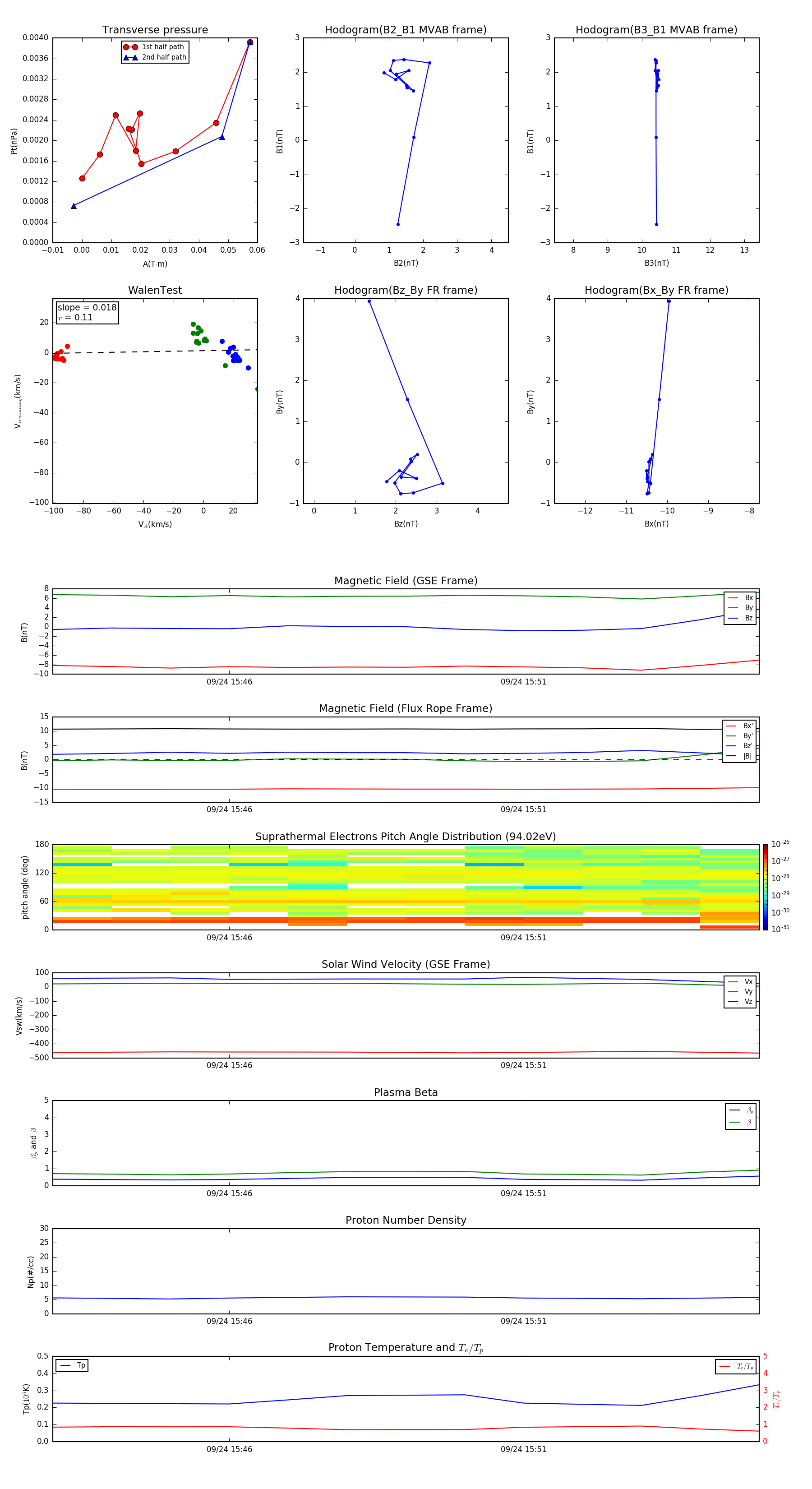Viewport: 812px width, 1489px height.
Task: Click the "WalenTest" plot title
Action: pyautogui.click(x=155, y=290)
